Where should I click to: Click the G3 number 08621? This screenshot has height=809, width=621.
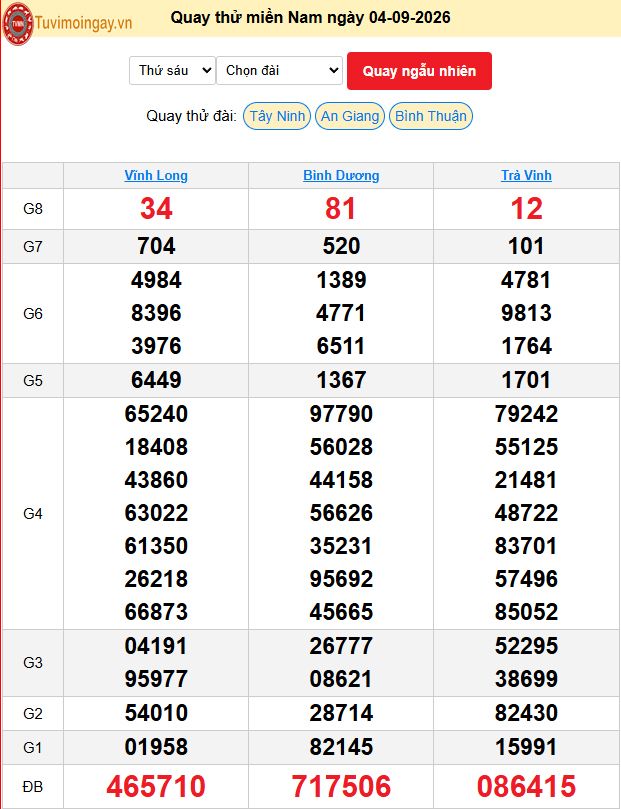(x=341, y=679)
